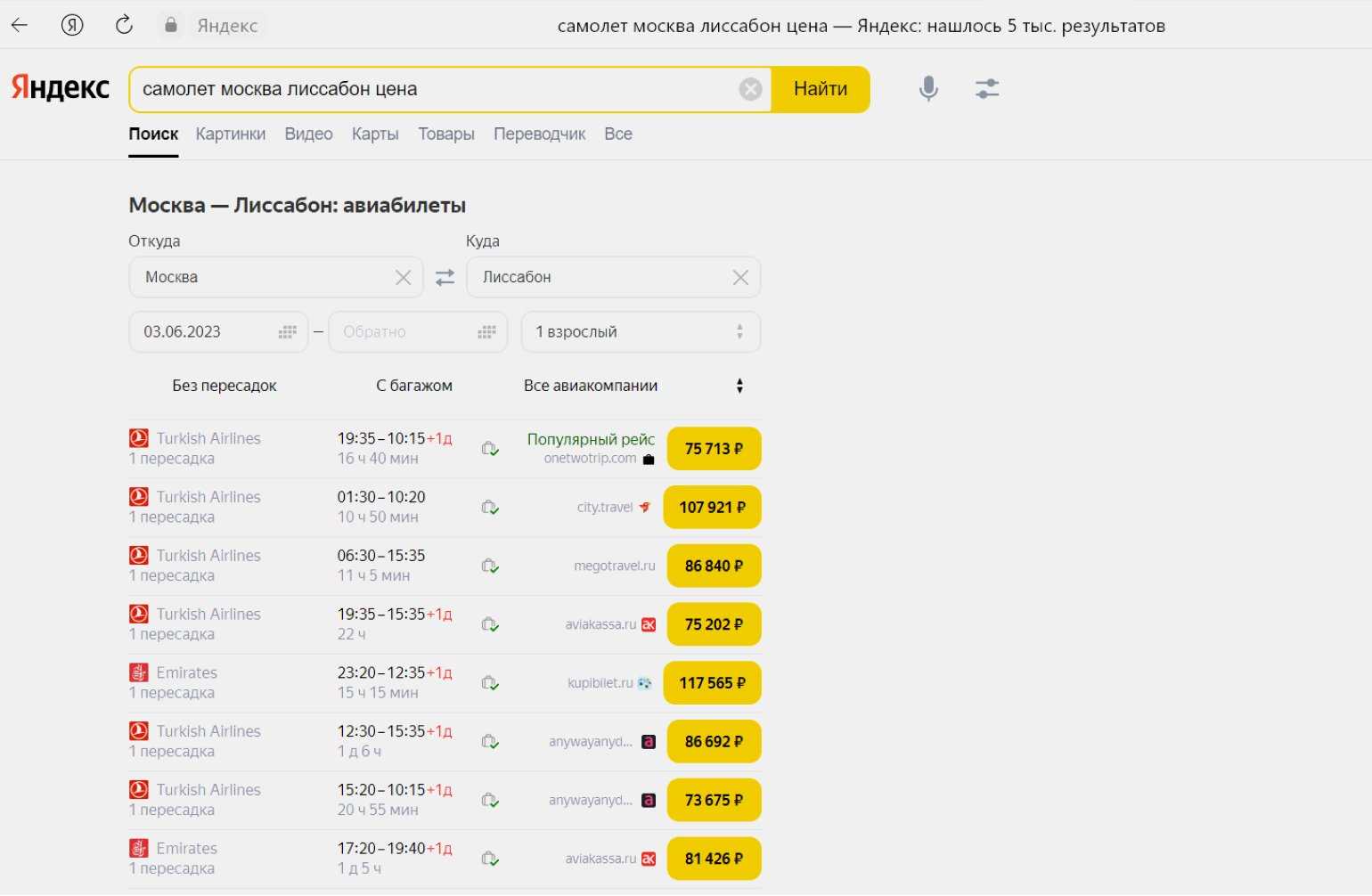Viewport: 1372px width, 896px height.
Task: Clear the Москва departure field
Action: [403, 278]
